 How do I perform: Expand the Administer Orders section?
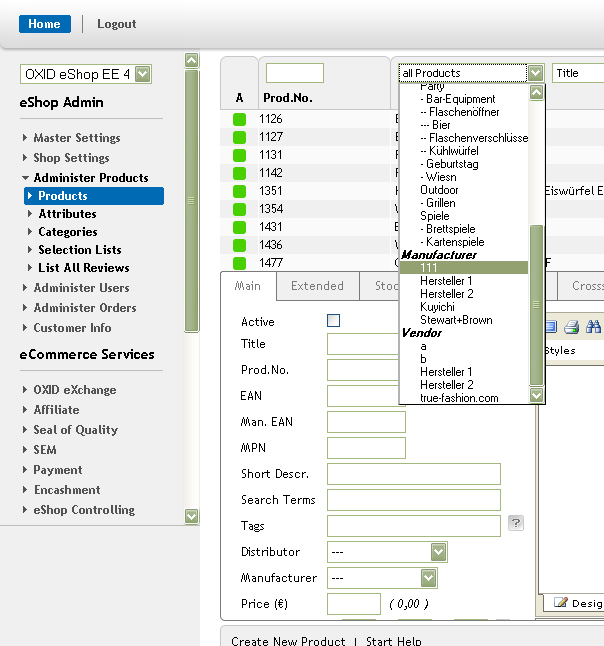(x=84, y=308)
